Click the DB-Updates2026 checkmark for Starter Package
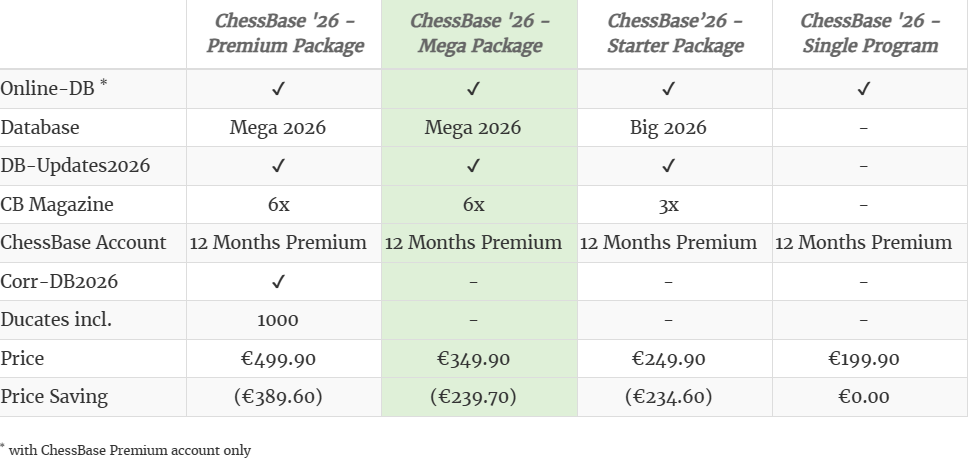 tap(668, 166)
